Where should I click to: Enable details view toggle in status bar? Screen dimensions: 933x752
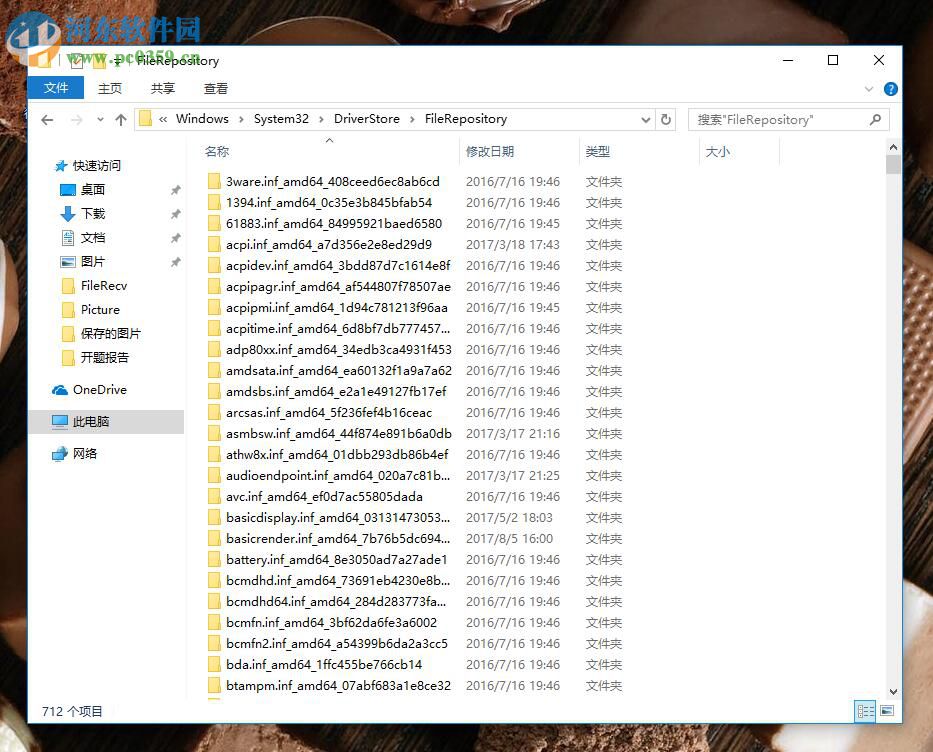[864, 711]
